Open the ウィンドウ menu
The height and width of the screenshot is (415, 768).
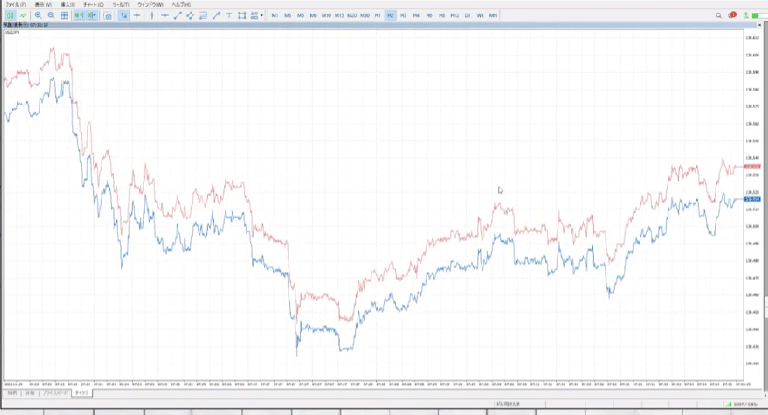point(150,4)
